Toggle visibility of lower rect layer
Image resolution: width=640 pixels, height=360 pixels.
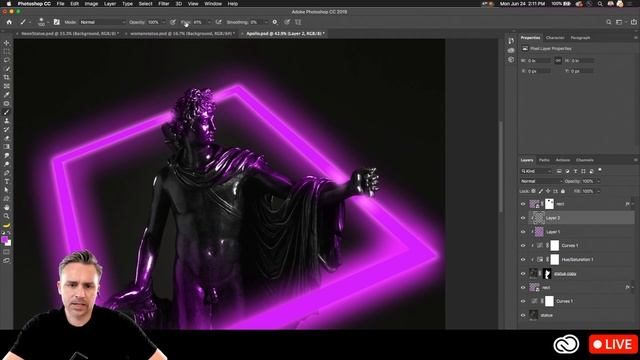(523, 287)
